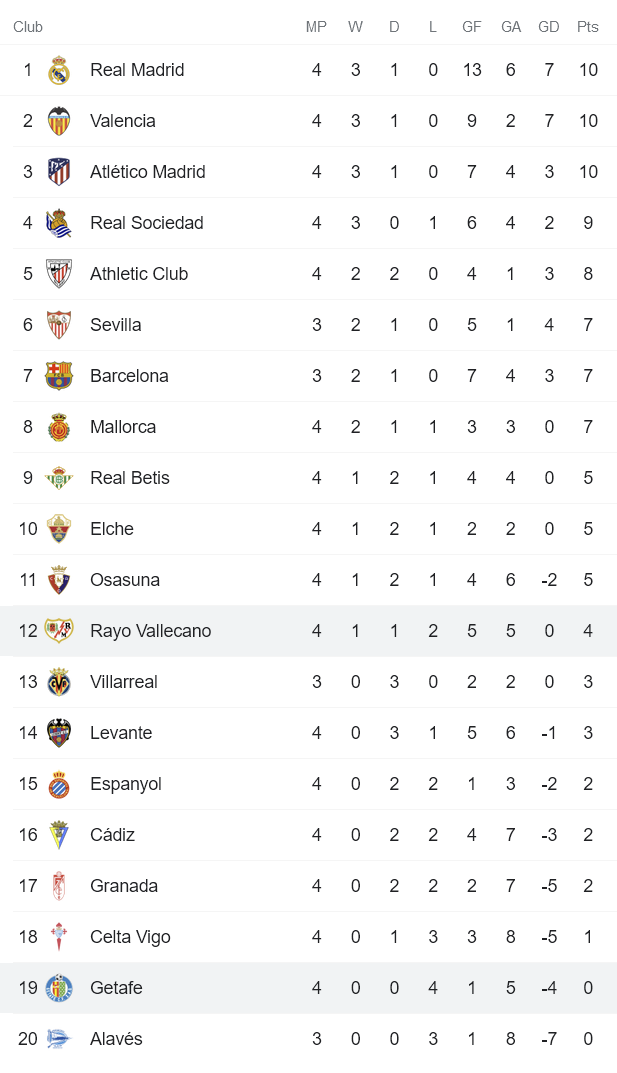The image size is (617, 1073).
Task: Click the Granada team name
Action: [x=125, y=886]
